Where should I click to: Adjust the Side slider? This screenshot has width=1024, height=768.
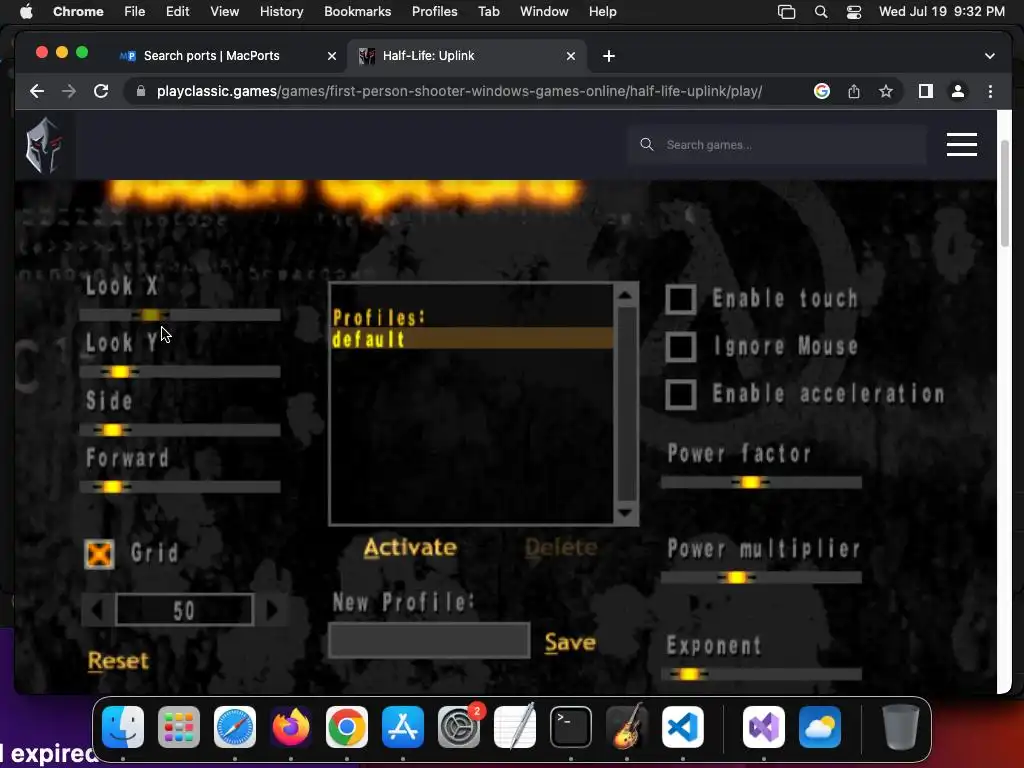click(x=180, y=430)
